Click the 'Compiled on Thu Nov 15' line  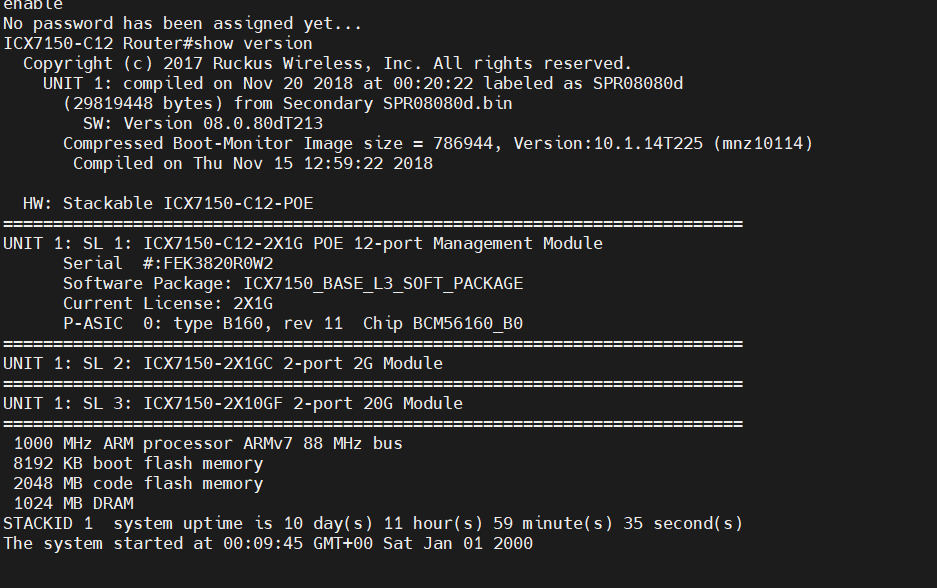click(252, 163)
